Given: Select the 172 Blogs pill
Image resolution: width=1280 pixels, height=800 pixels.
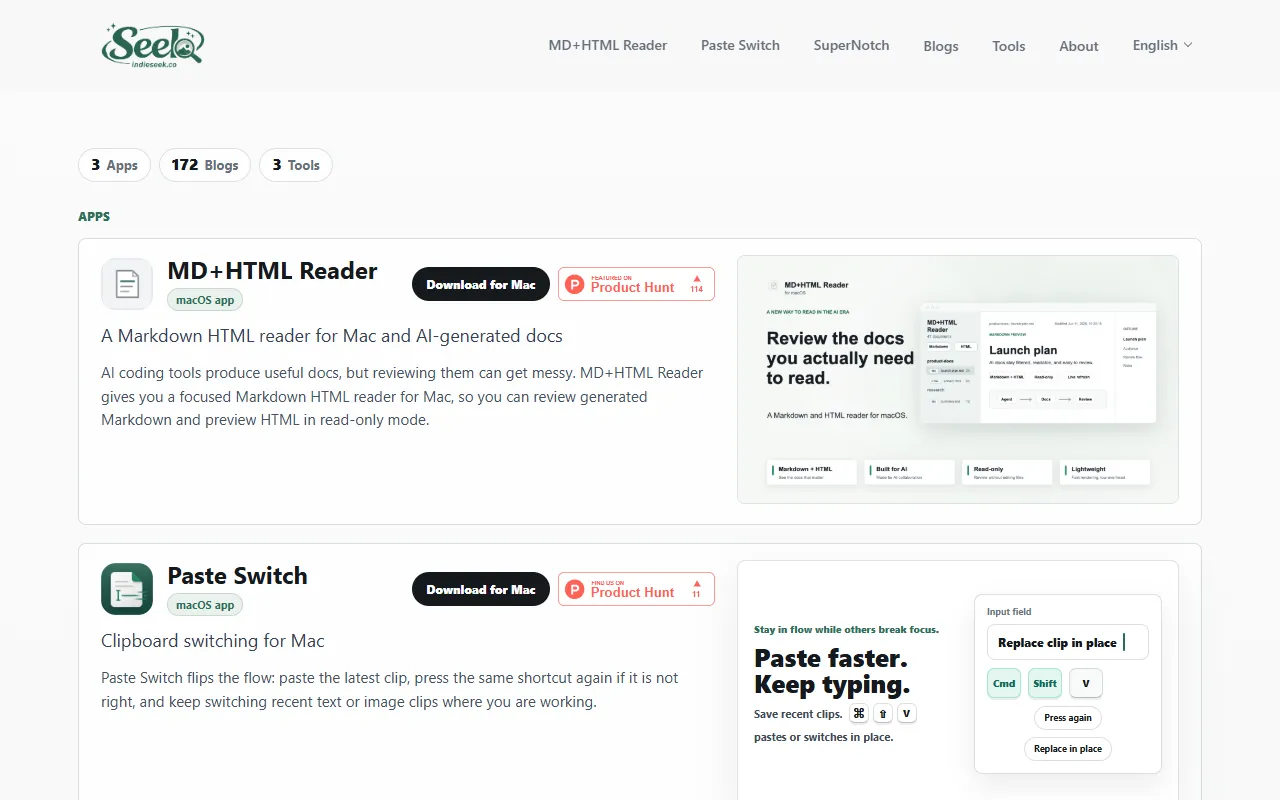Looking at the screenshot, I should click(x=205, y=165).
